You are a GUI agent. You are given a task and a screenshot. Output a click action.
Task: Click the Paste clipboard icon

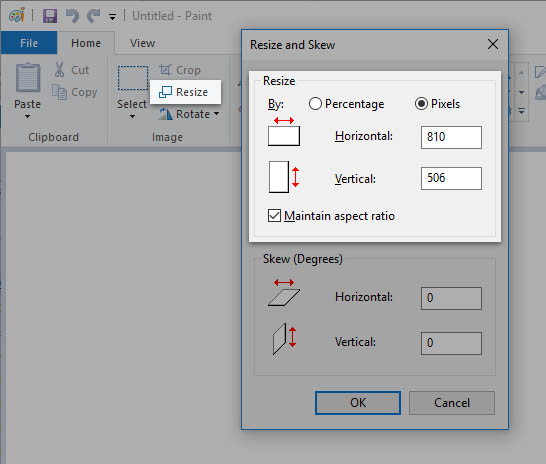tap(28, 78)
